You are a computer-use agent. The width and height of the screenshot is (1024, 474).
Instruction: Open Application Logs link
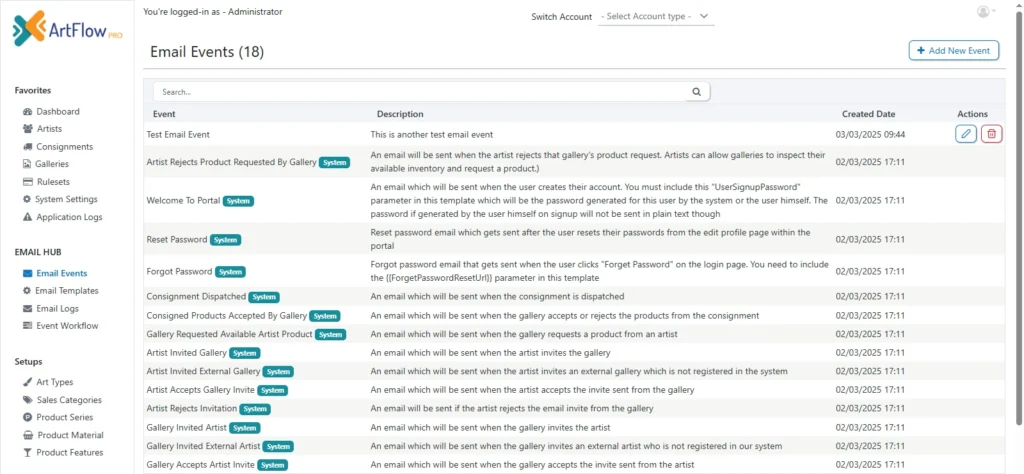point(69,217)
